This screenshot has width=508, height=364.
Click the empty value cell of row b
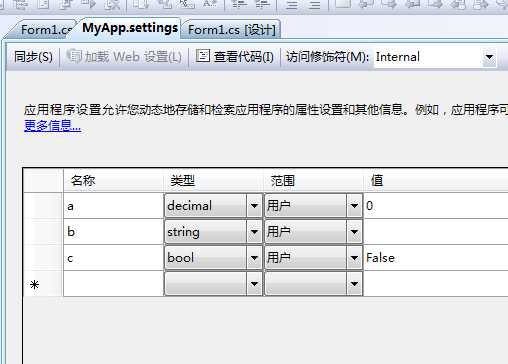tap(436, 232)
